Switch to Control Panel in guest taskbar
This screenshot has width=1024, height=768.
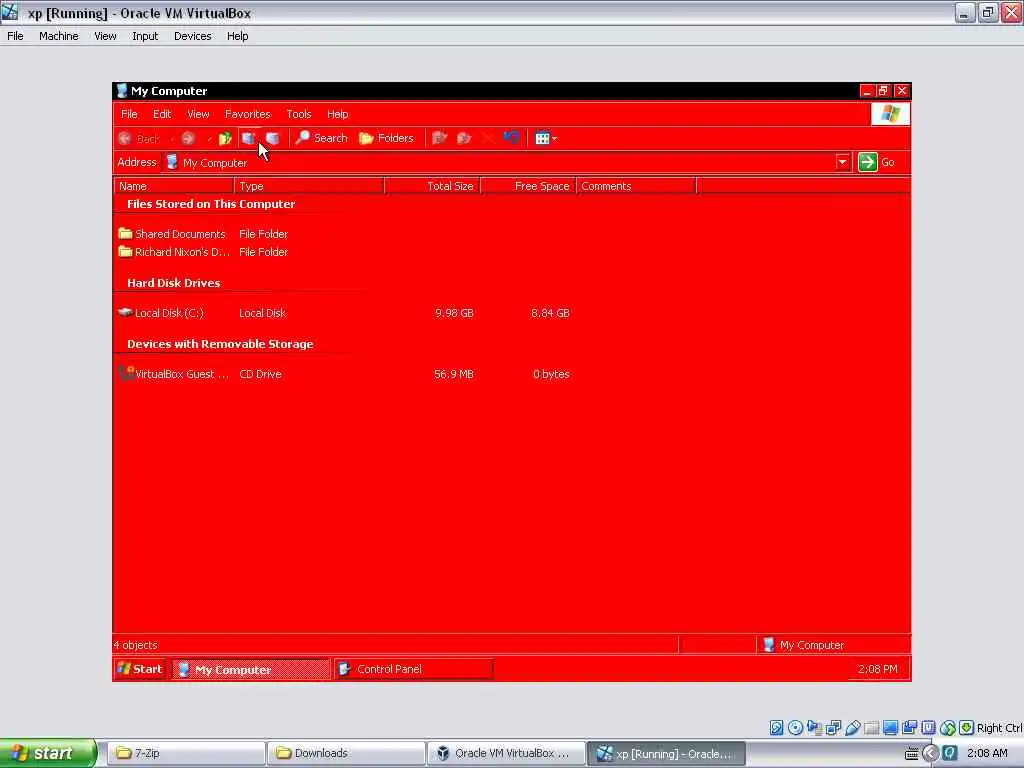[x=414, y=669]
